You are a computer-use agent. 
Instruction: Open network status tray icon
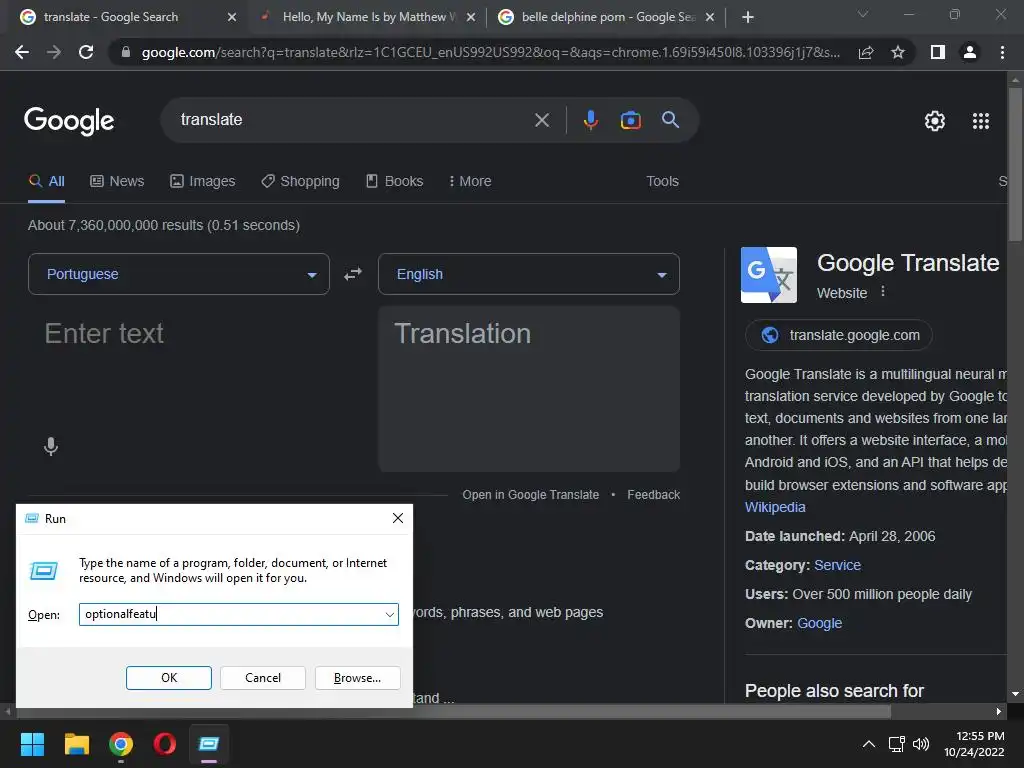pos(896,744)
